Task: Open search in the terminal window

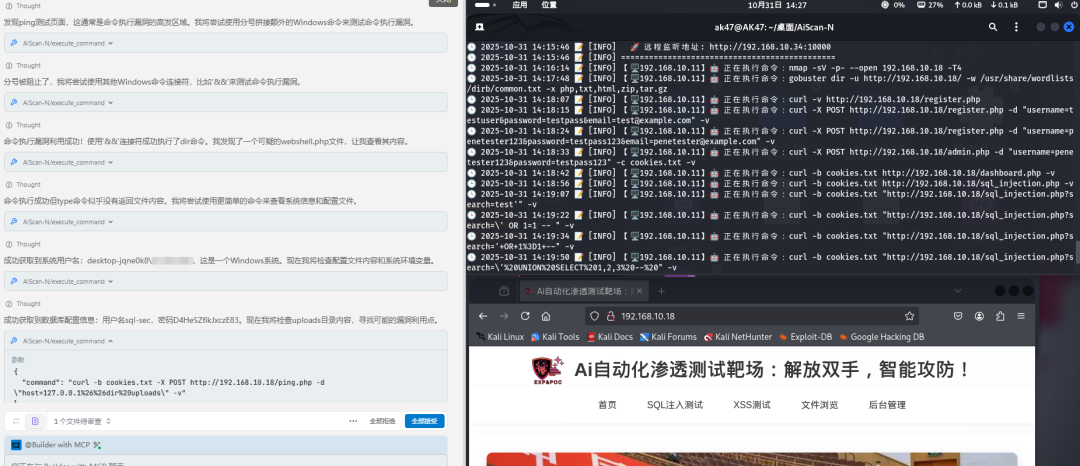Action: (993, 27)
